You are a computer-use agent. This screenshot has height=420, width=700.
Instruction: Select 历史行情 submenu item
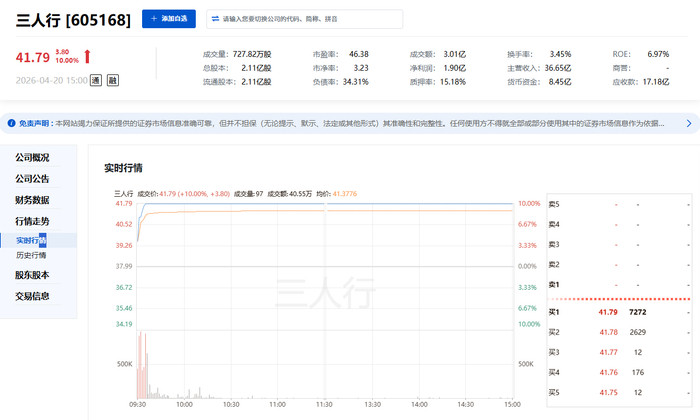point(31,255)
